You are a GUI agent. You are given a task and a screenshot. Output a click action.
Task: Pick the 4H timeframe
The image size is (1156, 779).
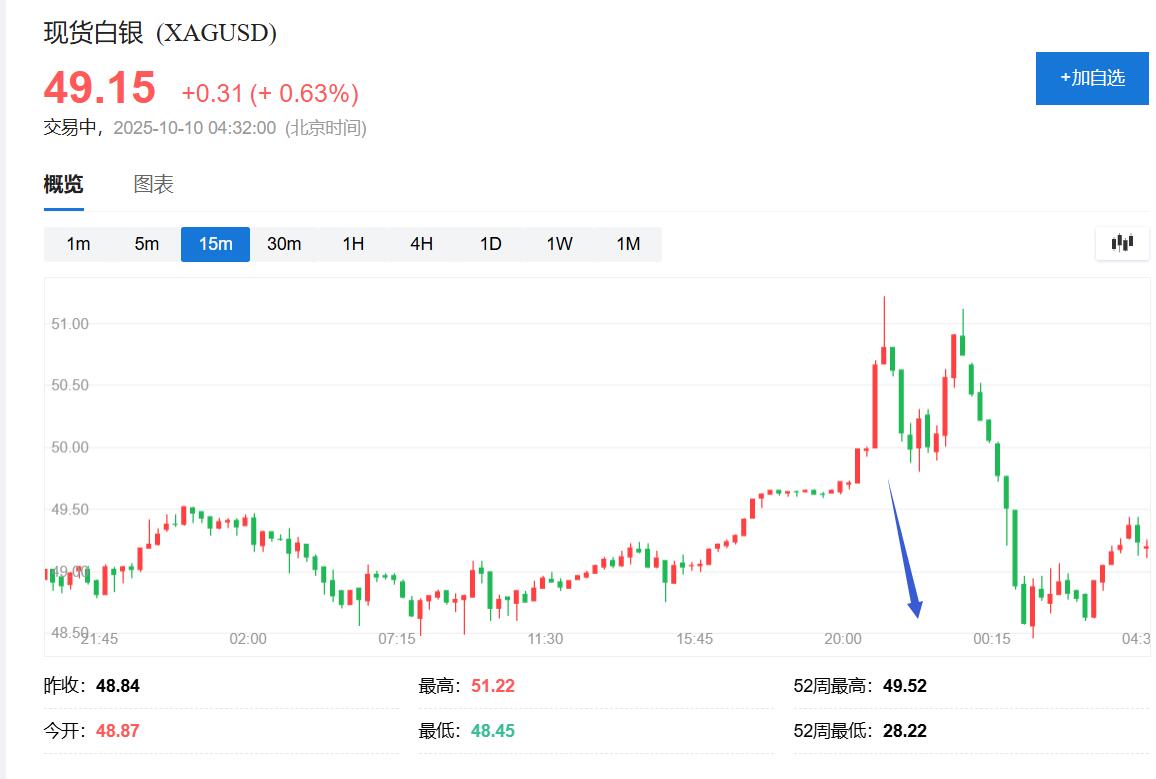(421, 244)
